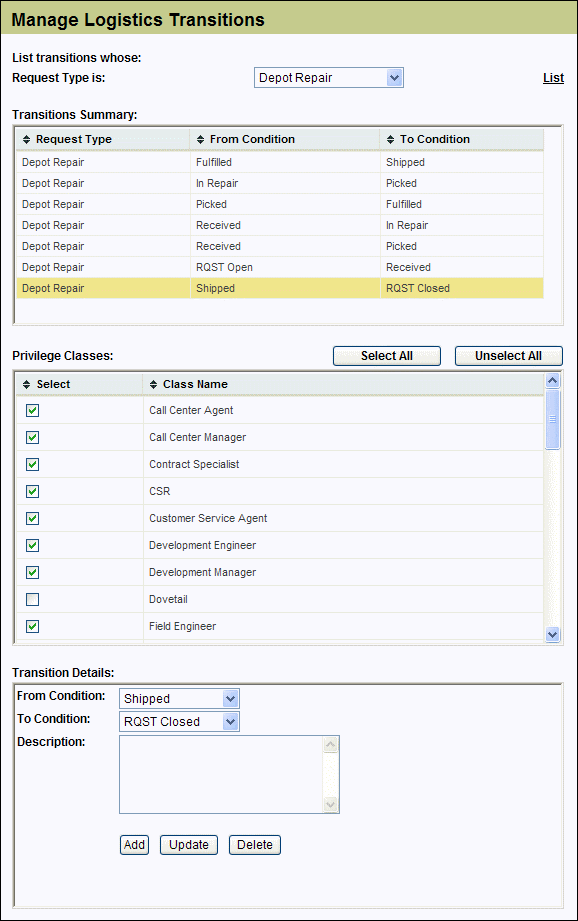This screenshot has height=921, width=578.
Task: Click Description box scroll down arrow
Action: (x=331, y=804)
